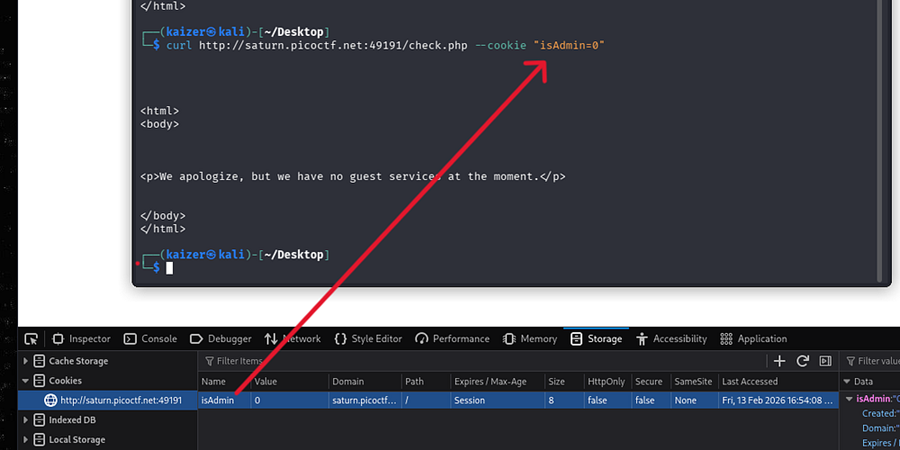Image resolution: width=900 pixels, height=450 pixels.
Task: Toggle the storage details sidebar icon
Action: tap(825, 361)
